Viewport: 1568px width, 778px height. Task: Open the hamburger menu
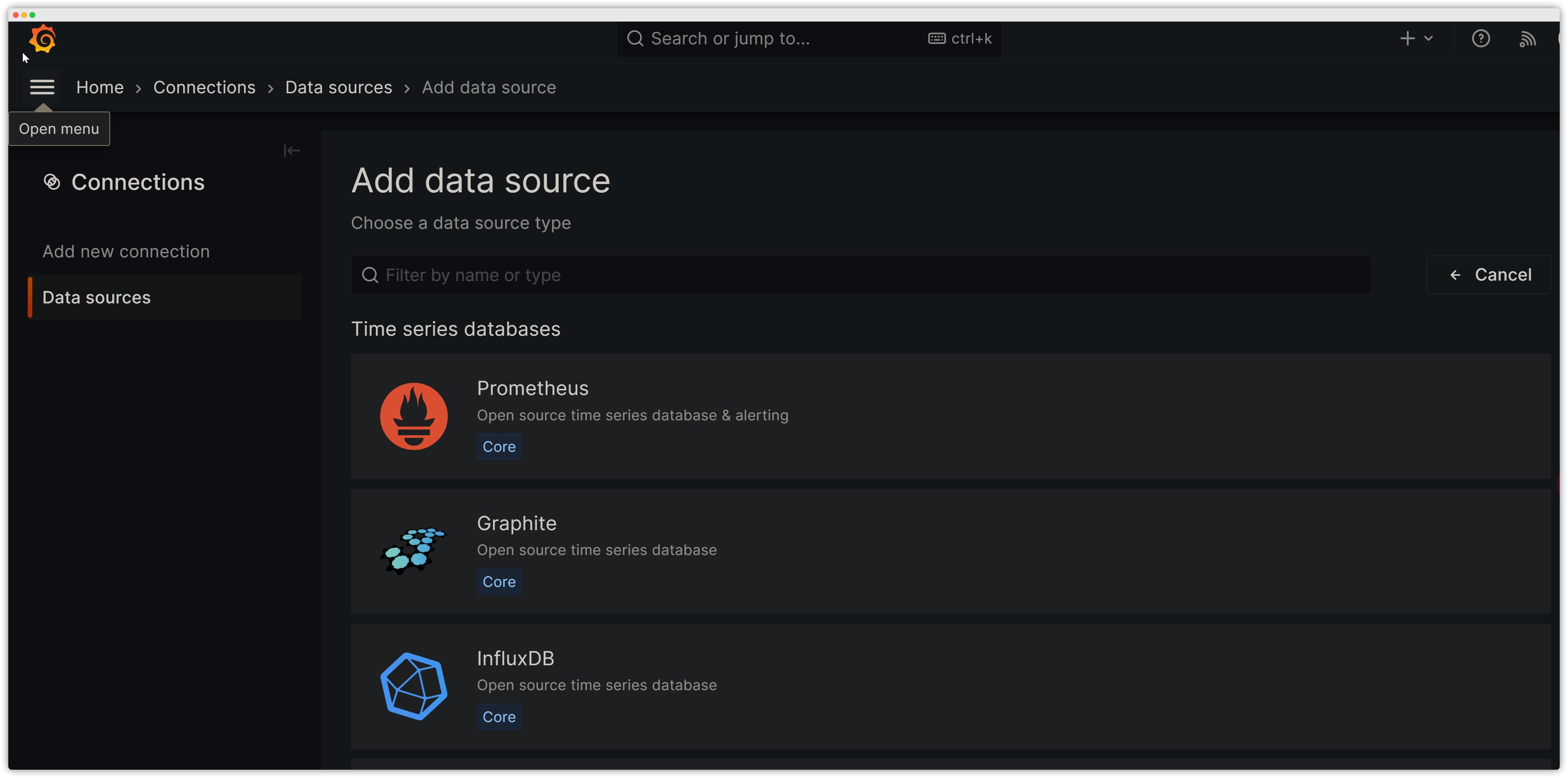click(x=42, y=87)
